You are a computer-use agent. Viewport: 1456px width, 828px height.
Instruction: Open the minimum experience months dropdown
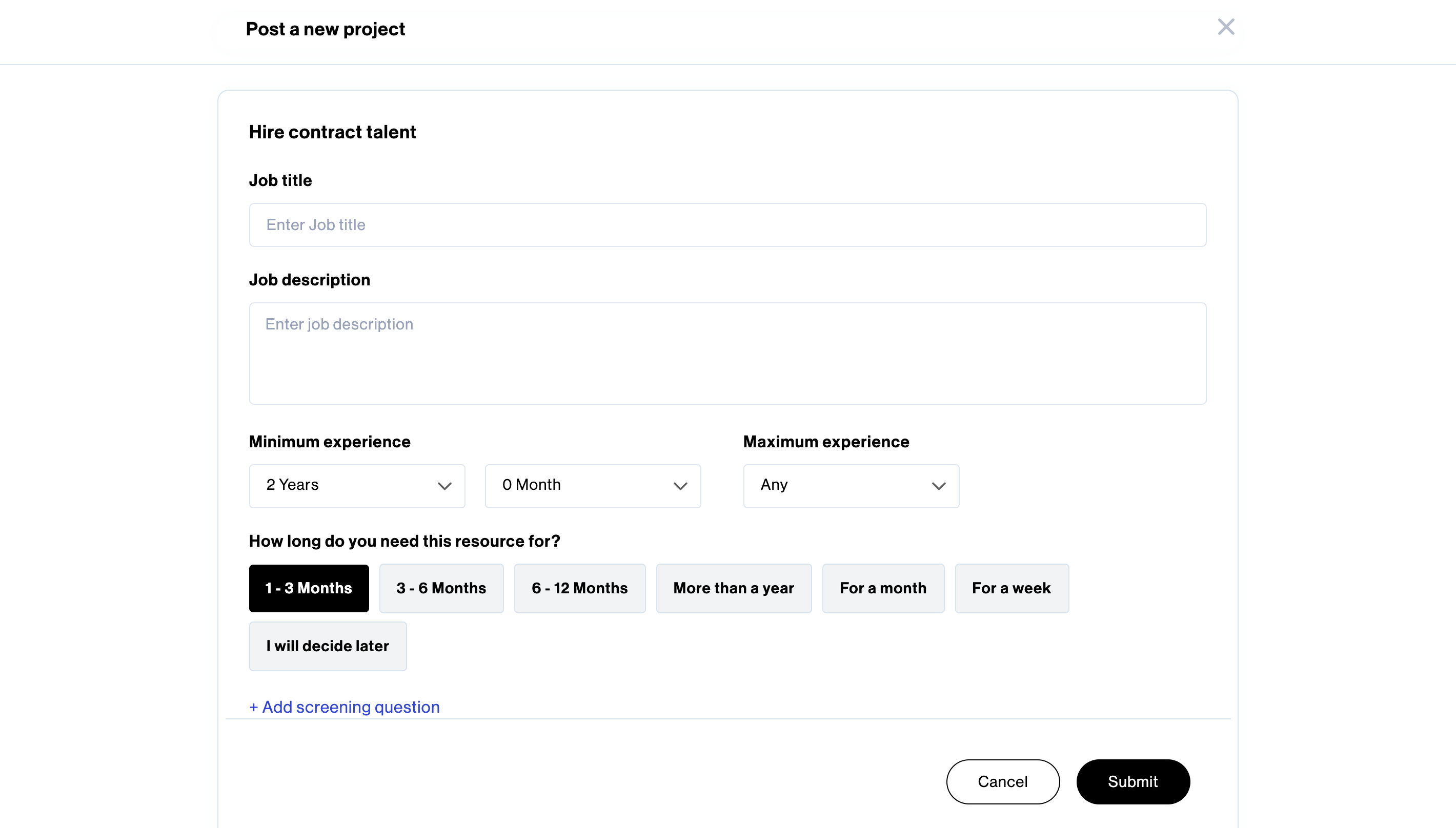tap(592, 486)
